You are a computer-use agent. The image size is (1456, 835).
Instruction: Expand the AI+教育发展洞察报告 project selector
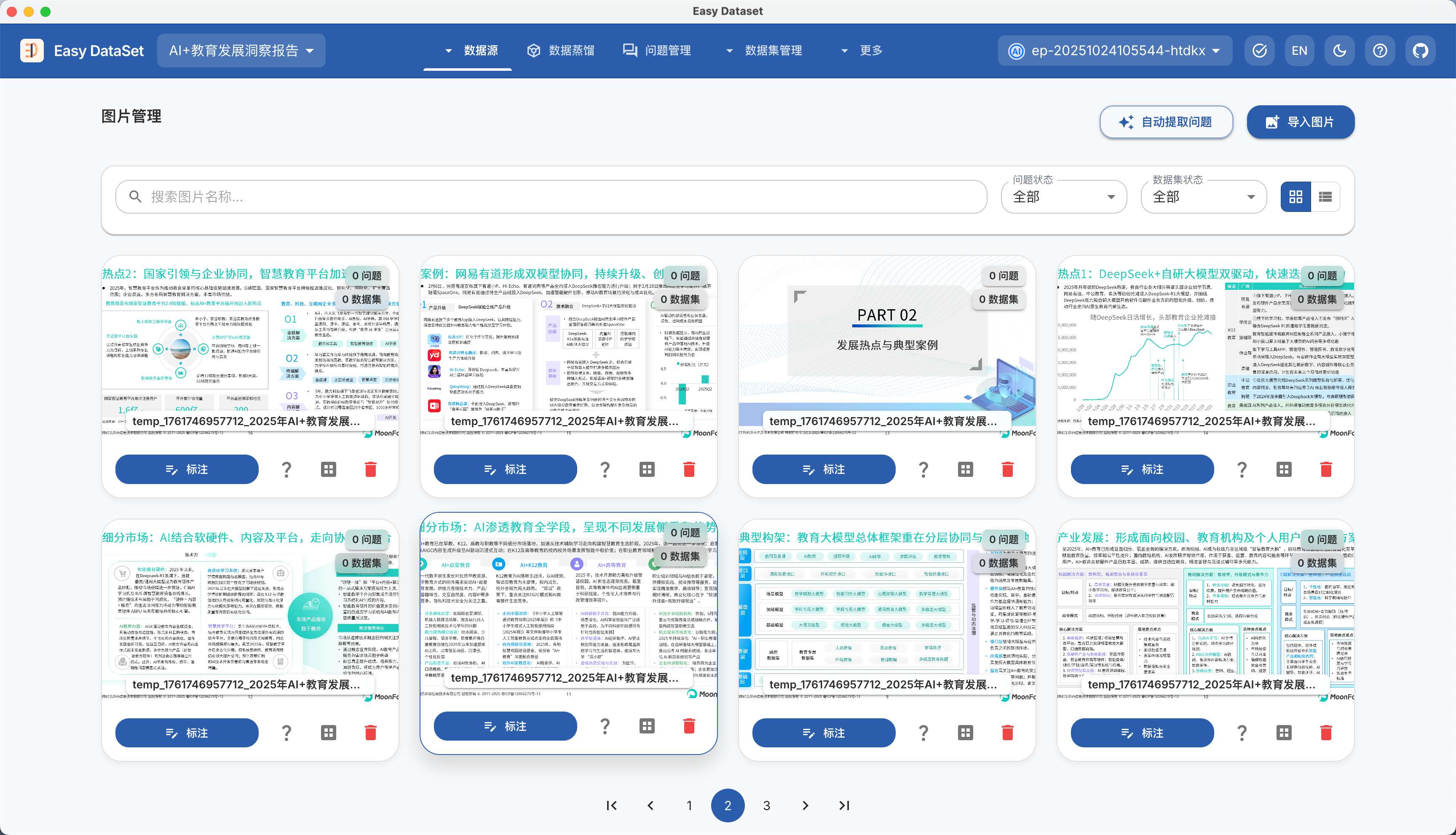coord(241,51)
